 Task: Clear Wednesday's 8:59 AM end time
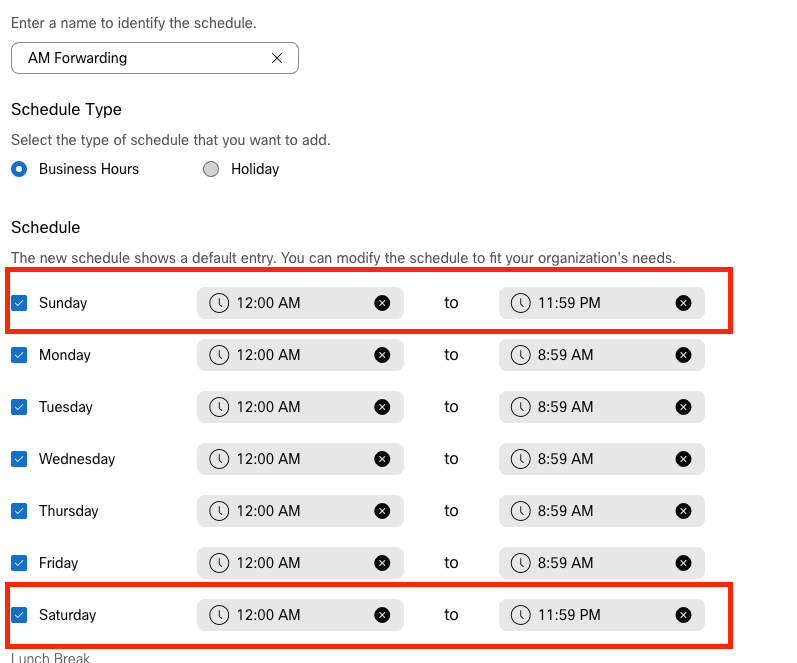click(683, 459)
